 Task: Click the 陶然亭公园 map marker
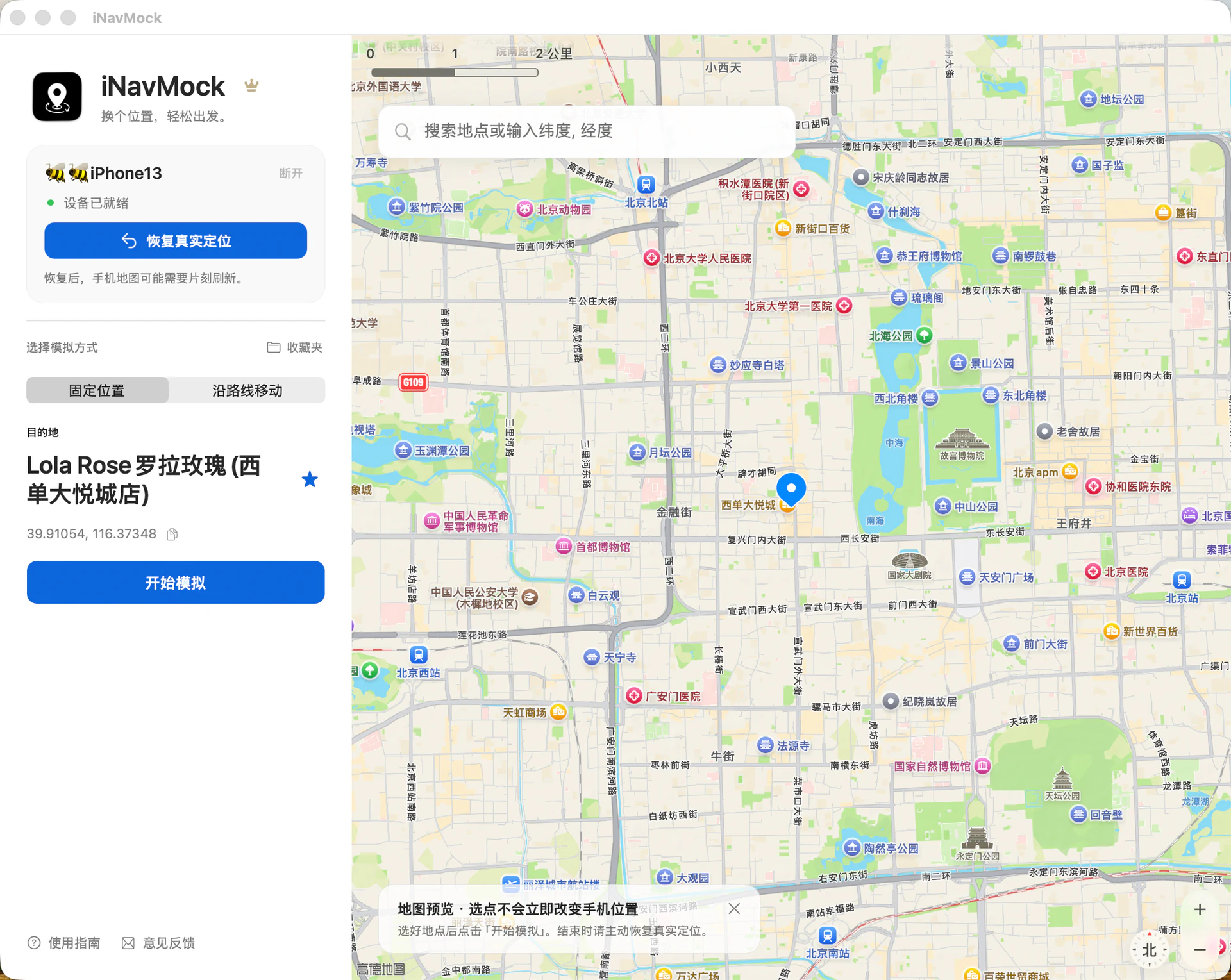[851, 848]
